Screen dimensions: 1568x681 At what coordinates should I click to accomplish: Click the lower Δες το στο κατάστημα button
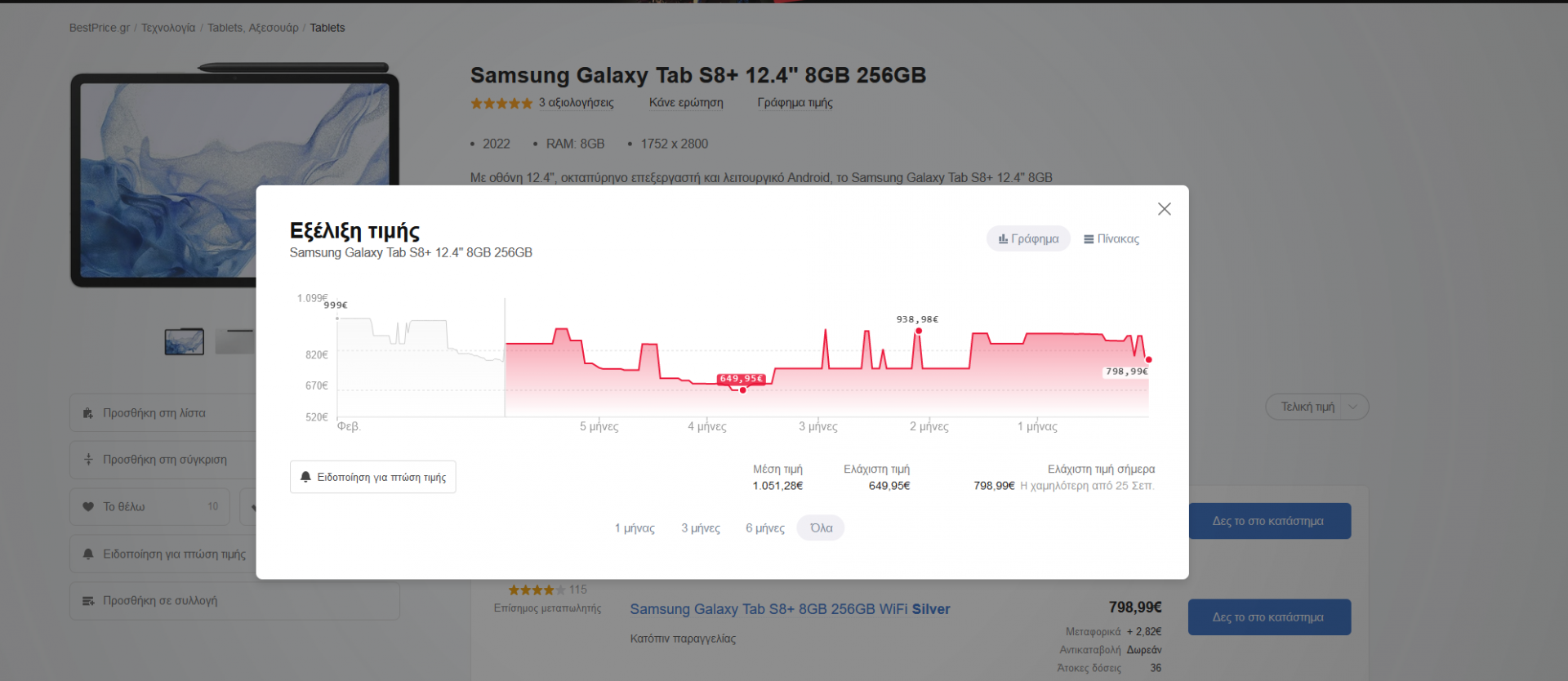pos(1268,617)
